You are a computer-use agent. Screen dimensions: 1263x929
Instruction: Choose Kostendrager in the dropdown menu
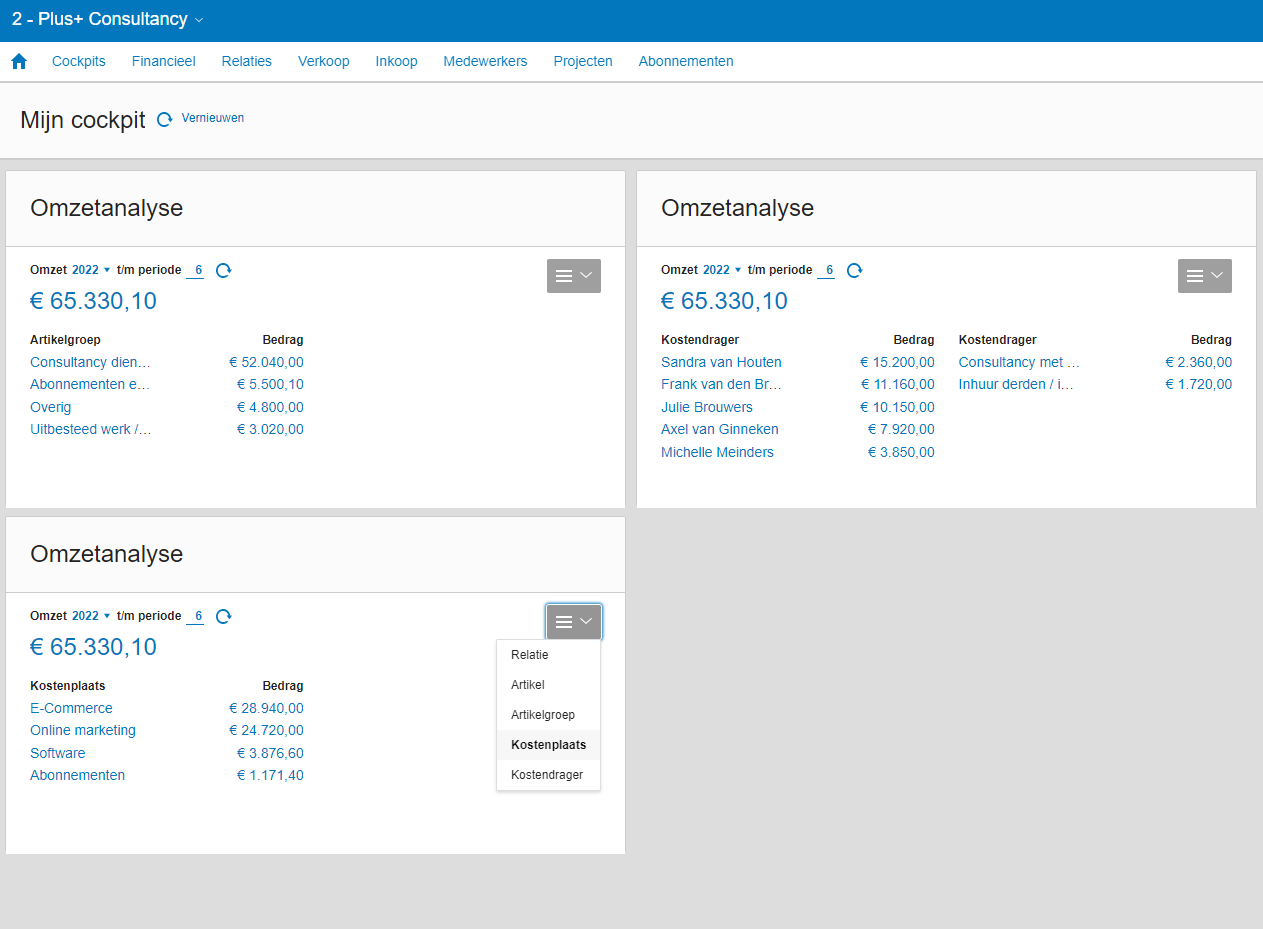(547, 775)
